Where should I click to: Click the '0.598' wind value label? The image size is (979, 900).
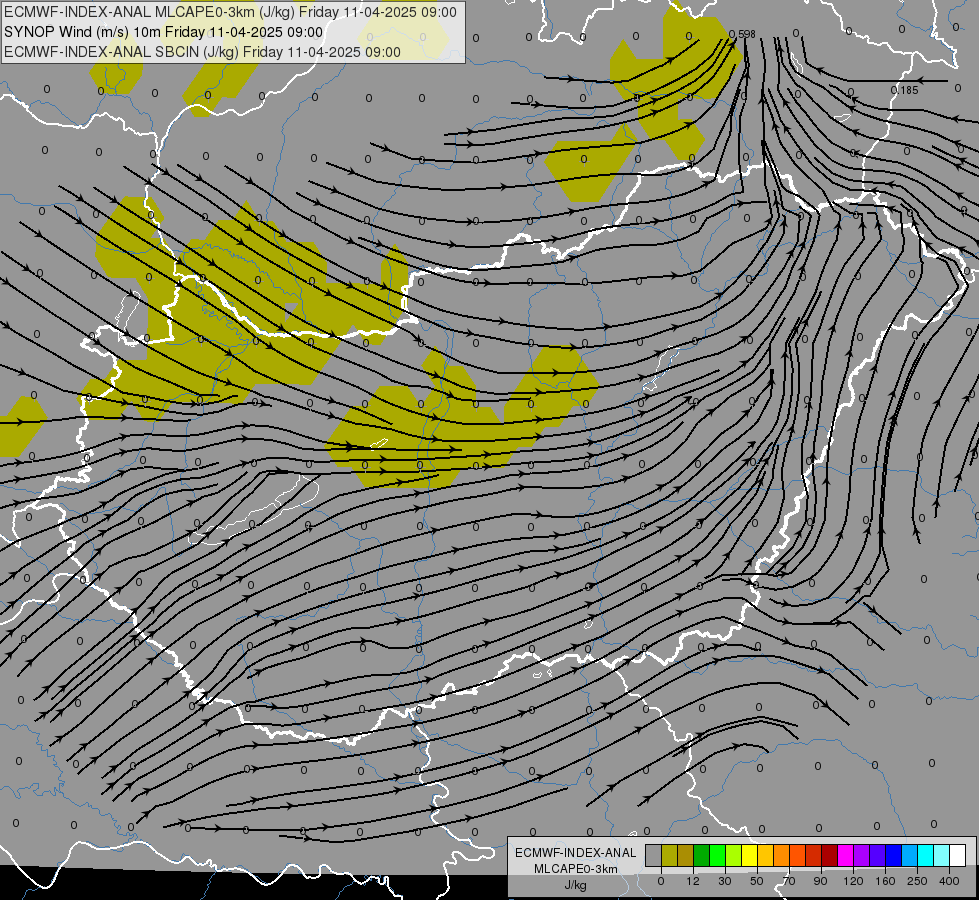click(743, 34)
